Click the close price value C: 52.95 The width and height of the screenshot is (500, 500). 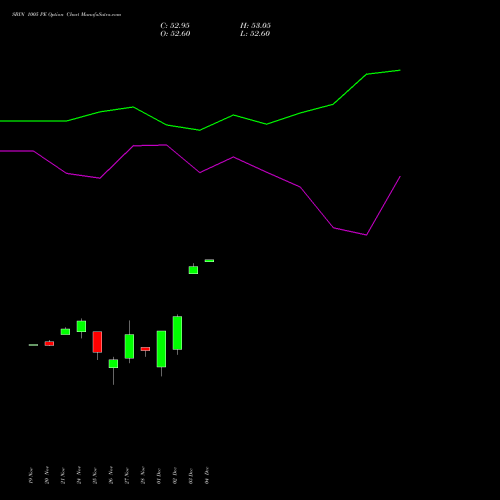[x=175, y=26]
